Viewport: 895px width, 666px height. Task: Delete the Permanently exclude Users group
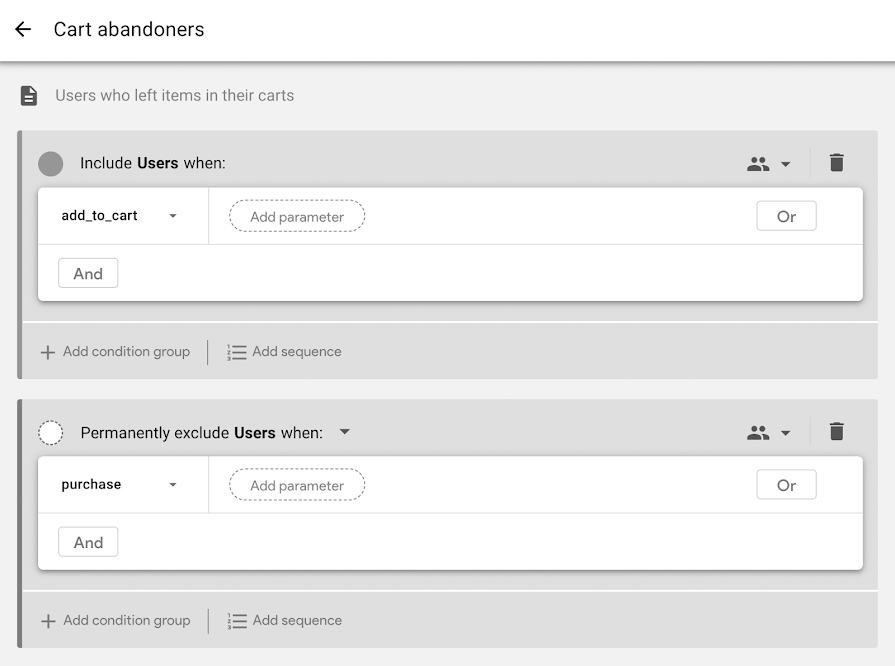pos(836,431)
